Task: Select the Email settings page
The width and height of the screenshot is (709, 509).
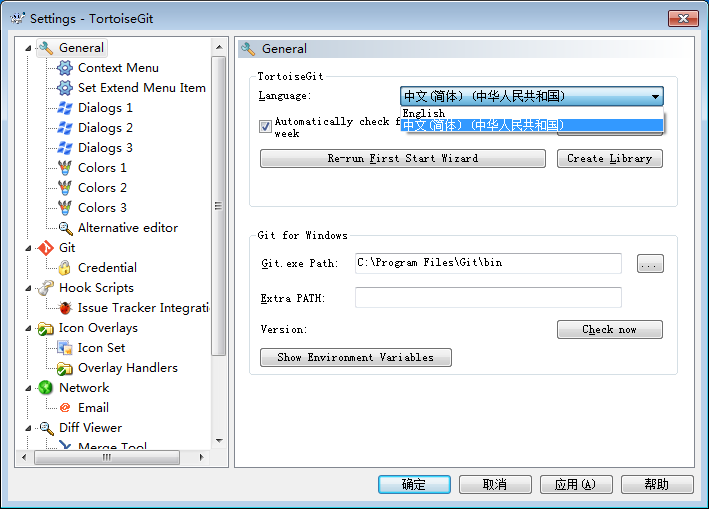Action: [94, 408]
